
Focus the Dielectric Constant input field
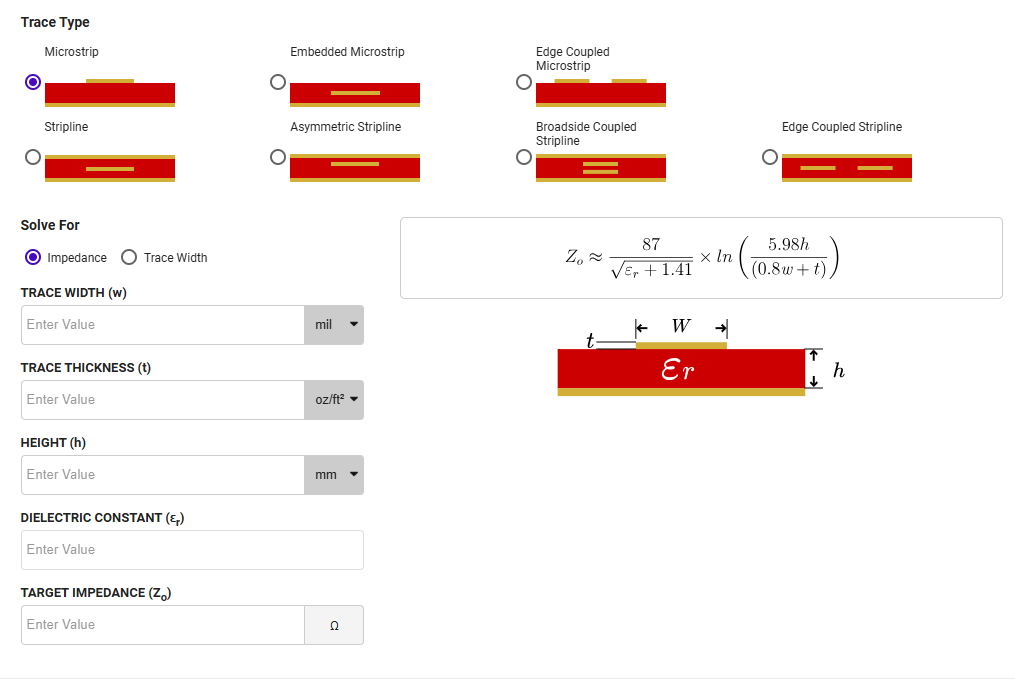pos(192,550)
